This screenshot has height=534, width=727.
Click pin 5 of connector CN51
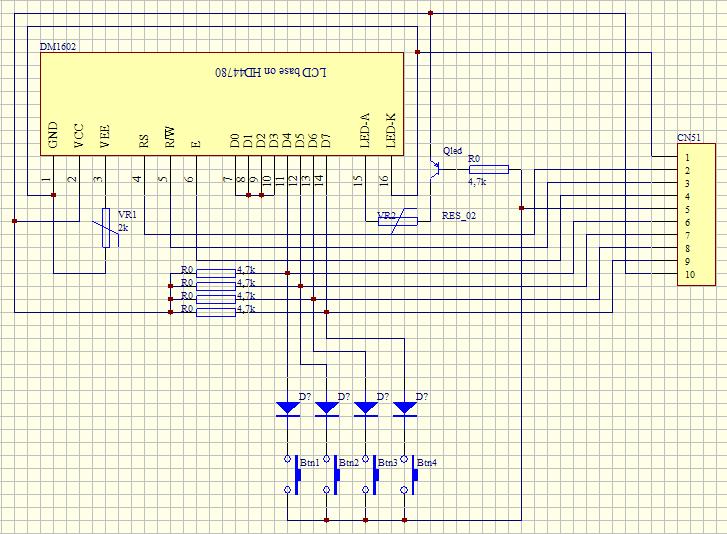pos(688,210)
